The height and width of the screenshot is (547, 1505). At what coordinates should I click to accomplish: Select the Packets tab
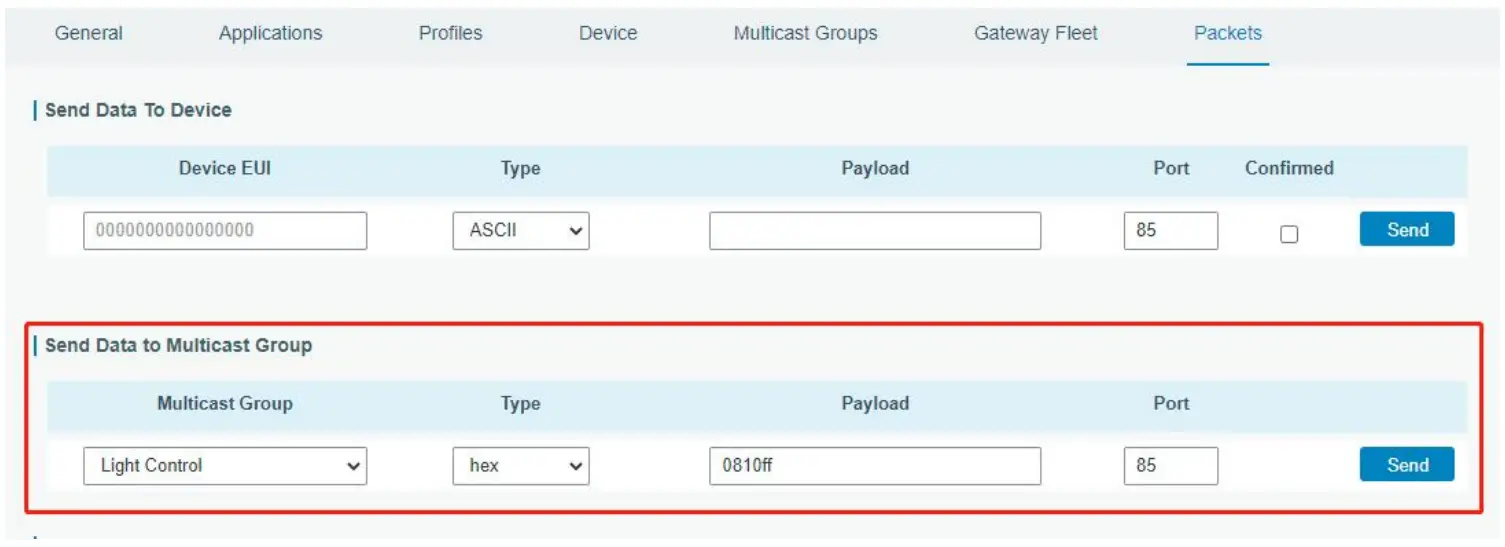[x=1228, y=33]
